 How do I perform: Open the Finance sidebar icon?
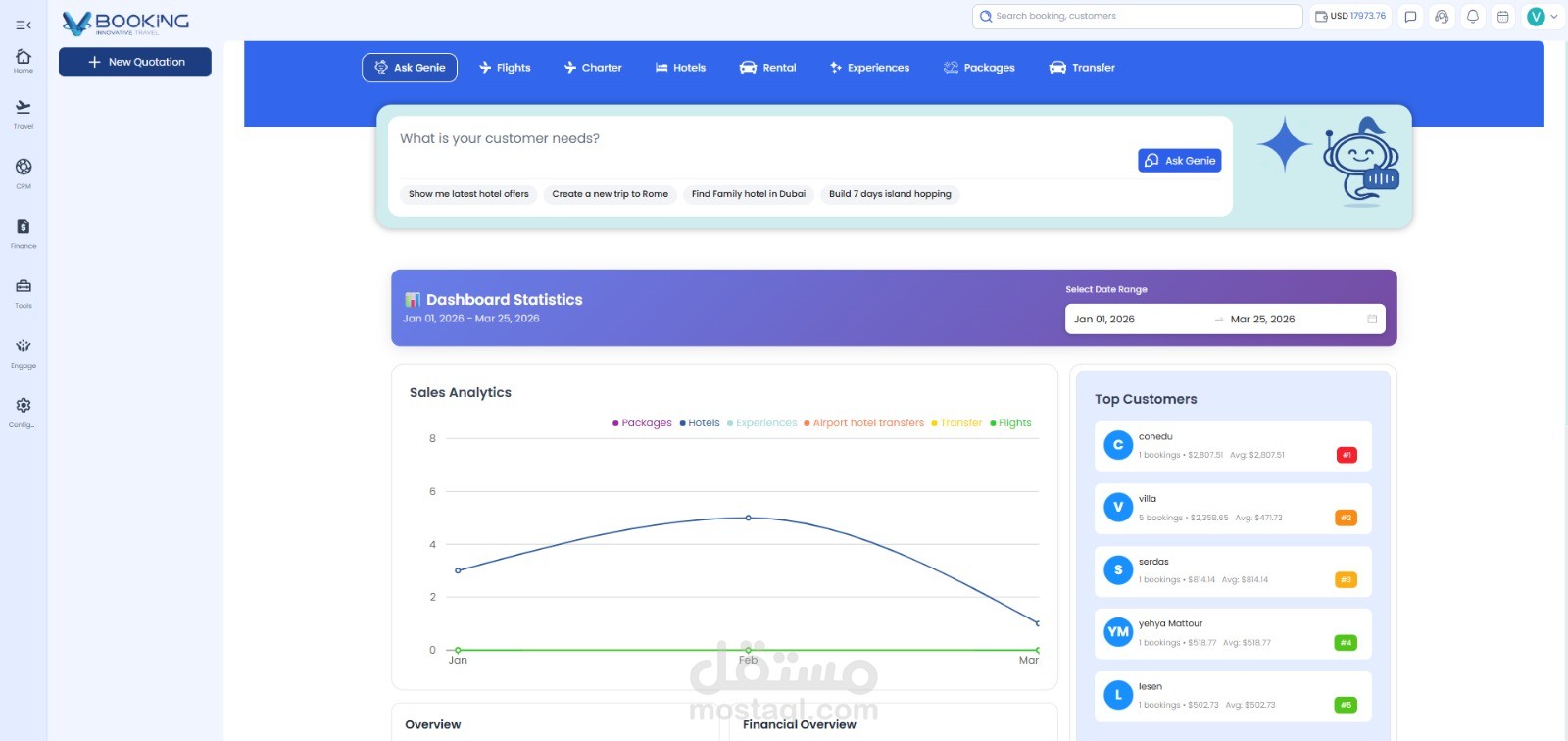point(24,232)
